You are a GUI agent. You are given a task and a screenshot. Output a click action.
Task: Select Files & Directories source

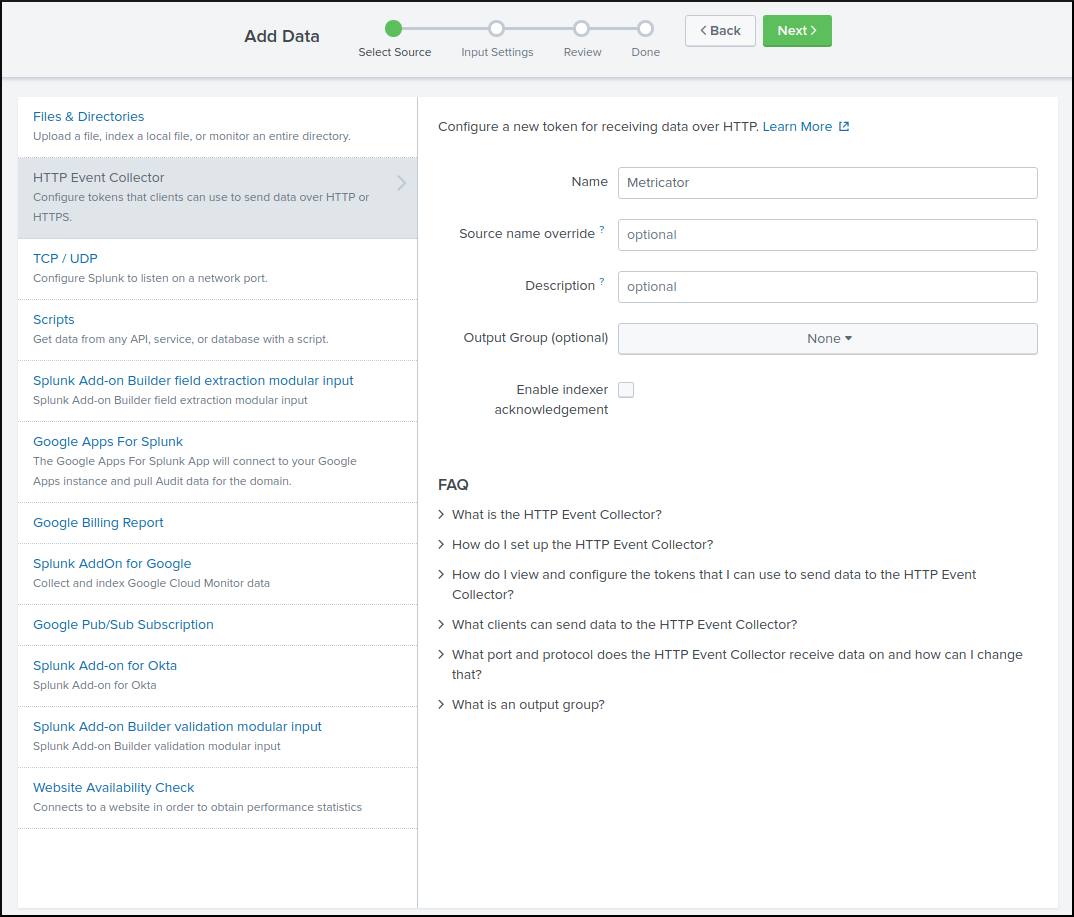click(89, 117)
